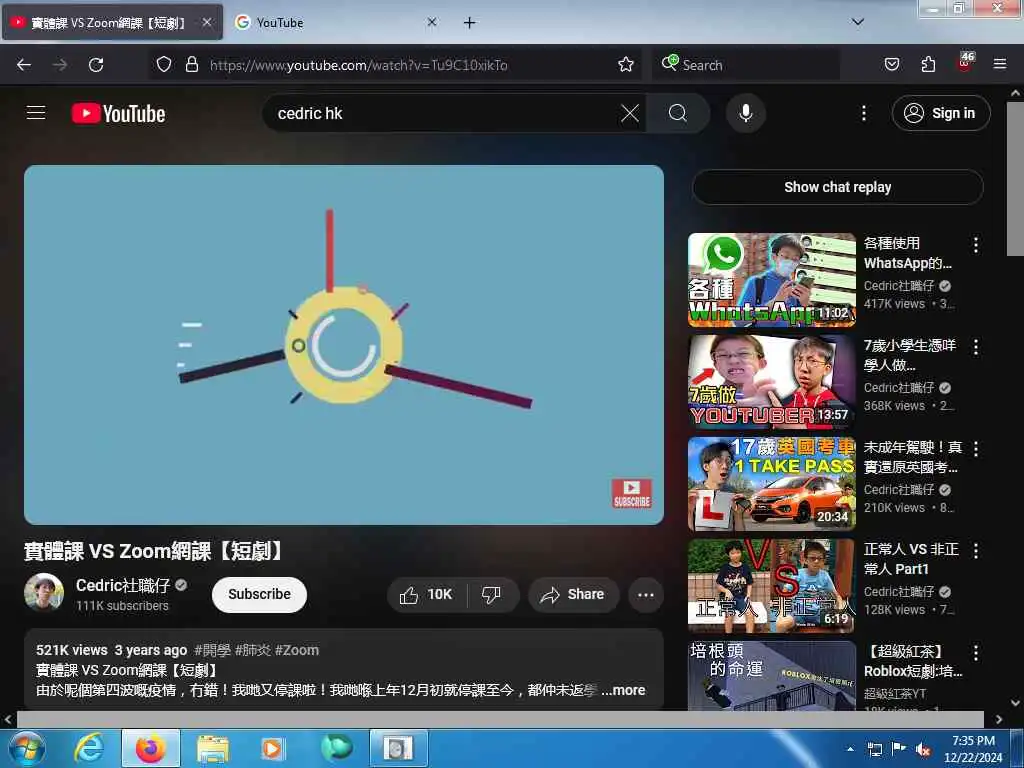Click the in-video SUBSCRIBE watermark button
The image size is (1024, 768).
632,493
